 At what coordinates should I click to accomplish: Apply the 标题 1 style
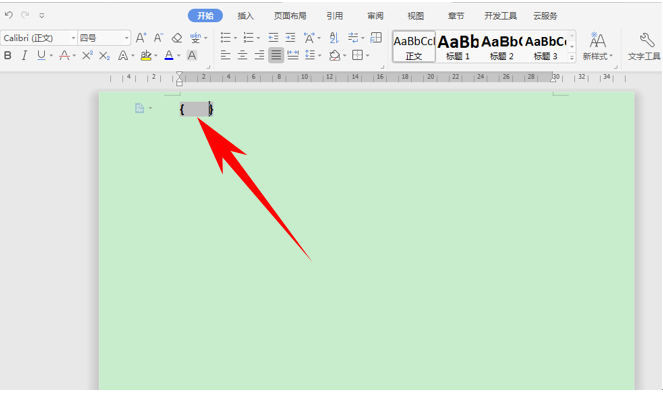coord(458,47)
